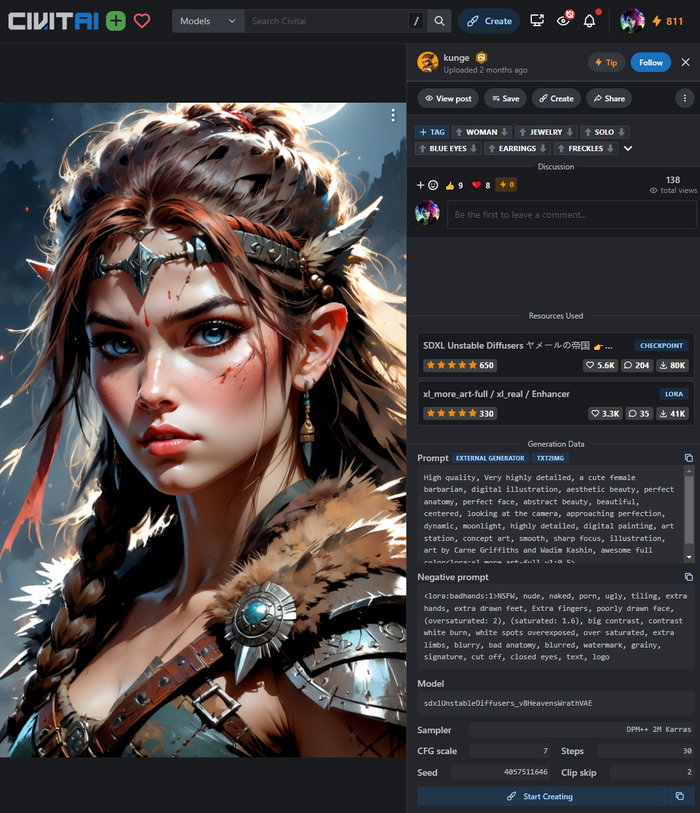Viewport: 700px width, 813px height.
Task: Open kunge's profile avatar
Action: click(428, 62)
